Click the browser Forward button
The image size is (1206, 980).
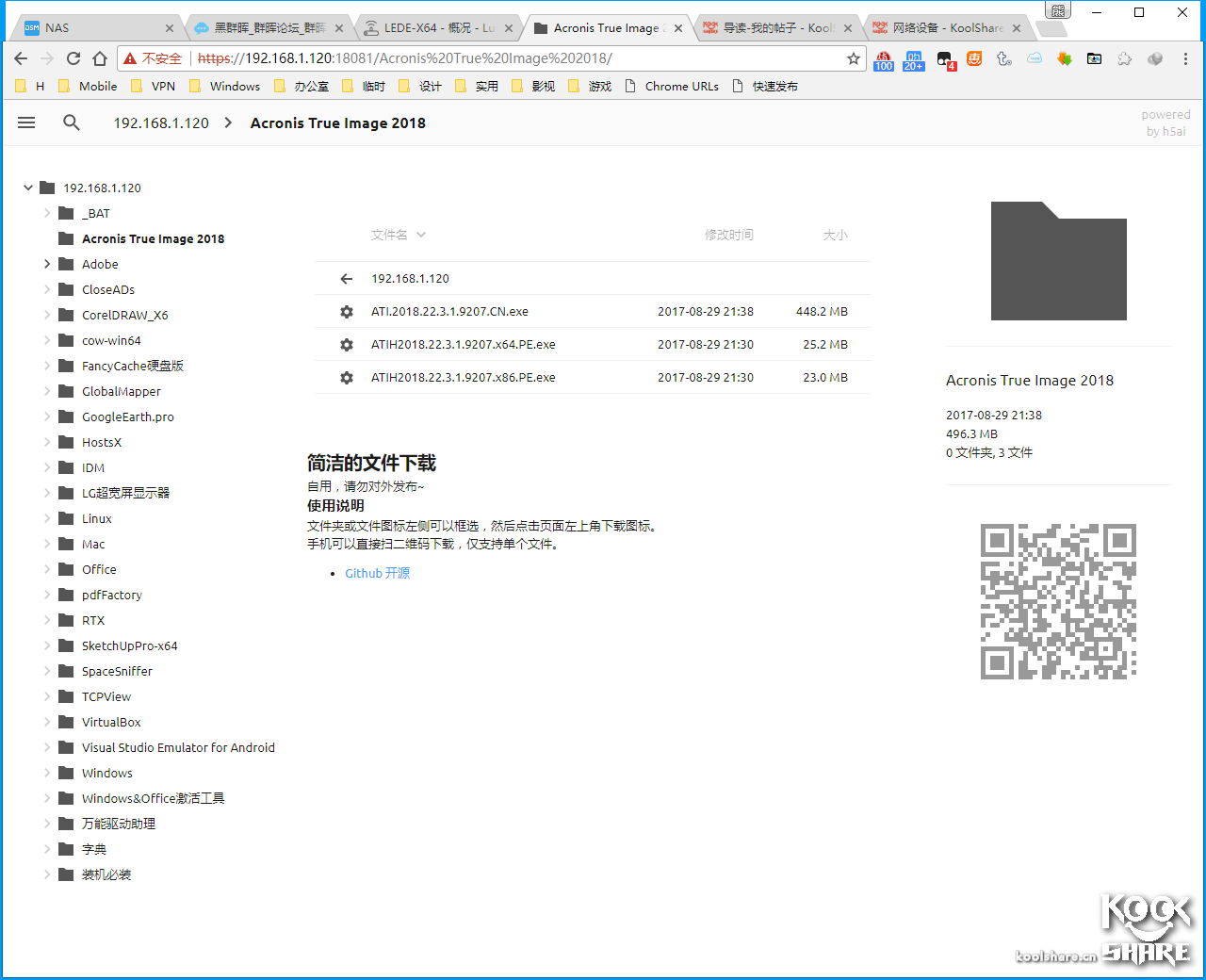[47, 58]
